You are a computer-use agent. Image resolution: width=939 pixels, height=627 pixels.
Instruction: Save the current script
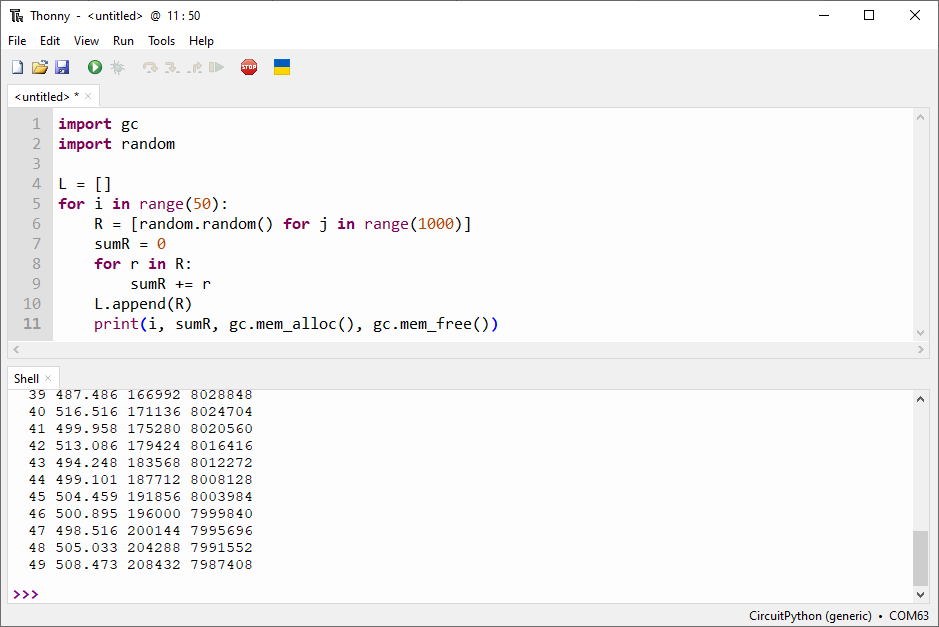pyautogui.click(x=63, y=67)
